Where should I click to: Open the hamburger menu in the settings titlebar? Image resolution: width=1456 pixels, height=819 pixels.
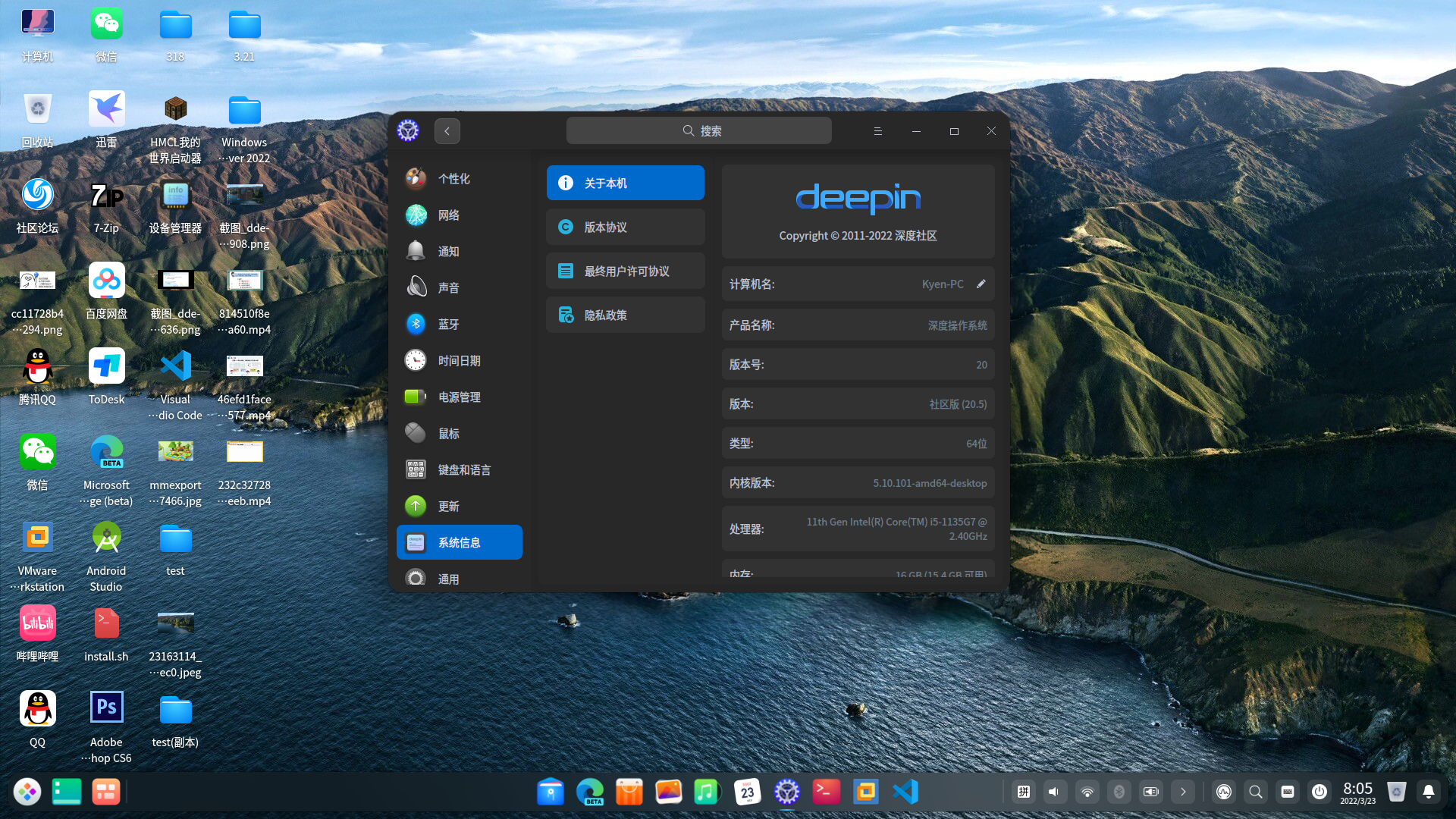point(877,130)
